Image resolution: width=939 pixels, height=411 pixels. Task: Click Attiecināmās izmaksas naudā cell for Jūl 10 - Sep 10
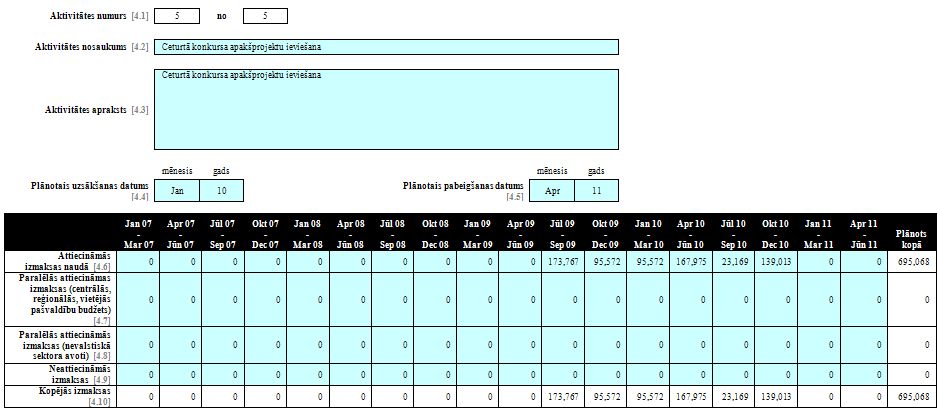tap(733, 261)
